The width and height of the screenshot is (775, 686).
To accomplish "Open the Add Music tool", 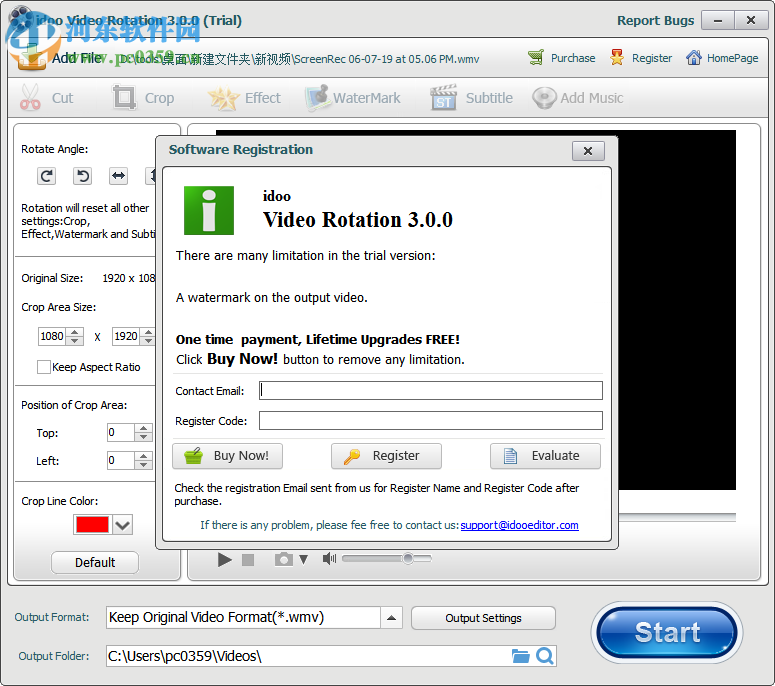I will click(577, 98).
